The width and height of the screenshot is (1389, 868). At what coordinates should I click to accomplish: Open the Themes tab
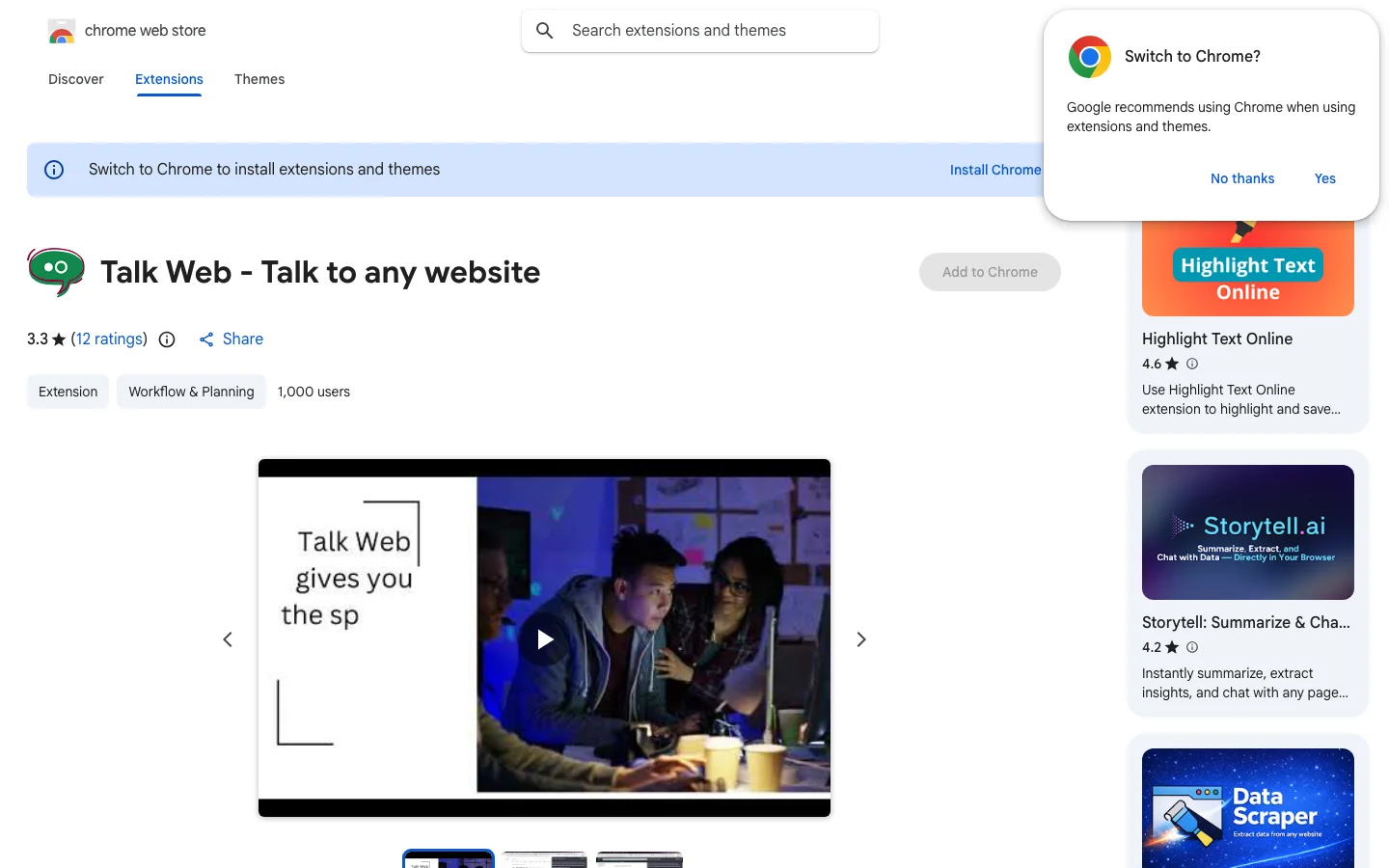(259, 79)
